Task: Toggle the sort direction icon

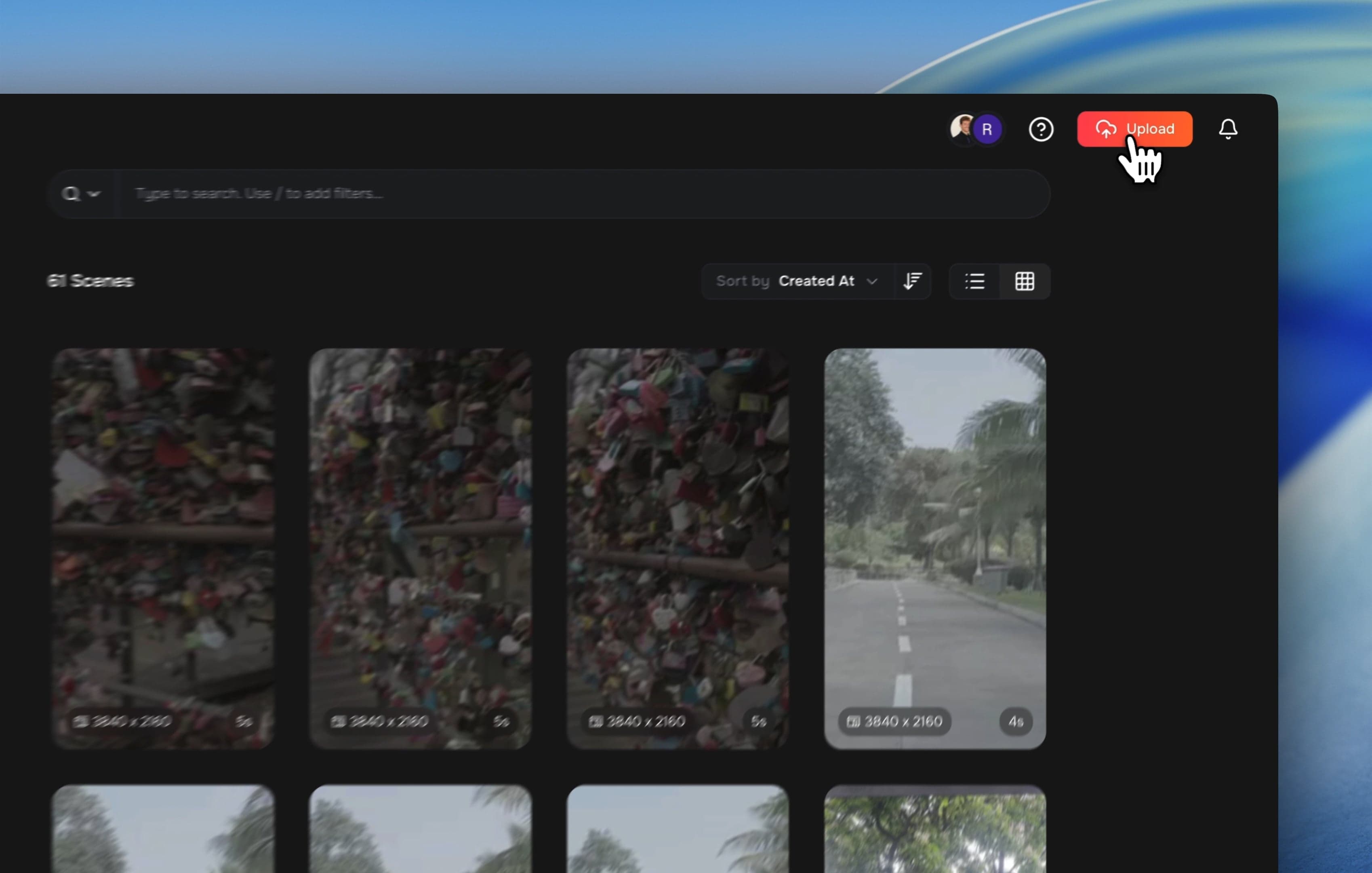Action: point(912,281)
